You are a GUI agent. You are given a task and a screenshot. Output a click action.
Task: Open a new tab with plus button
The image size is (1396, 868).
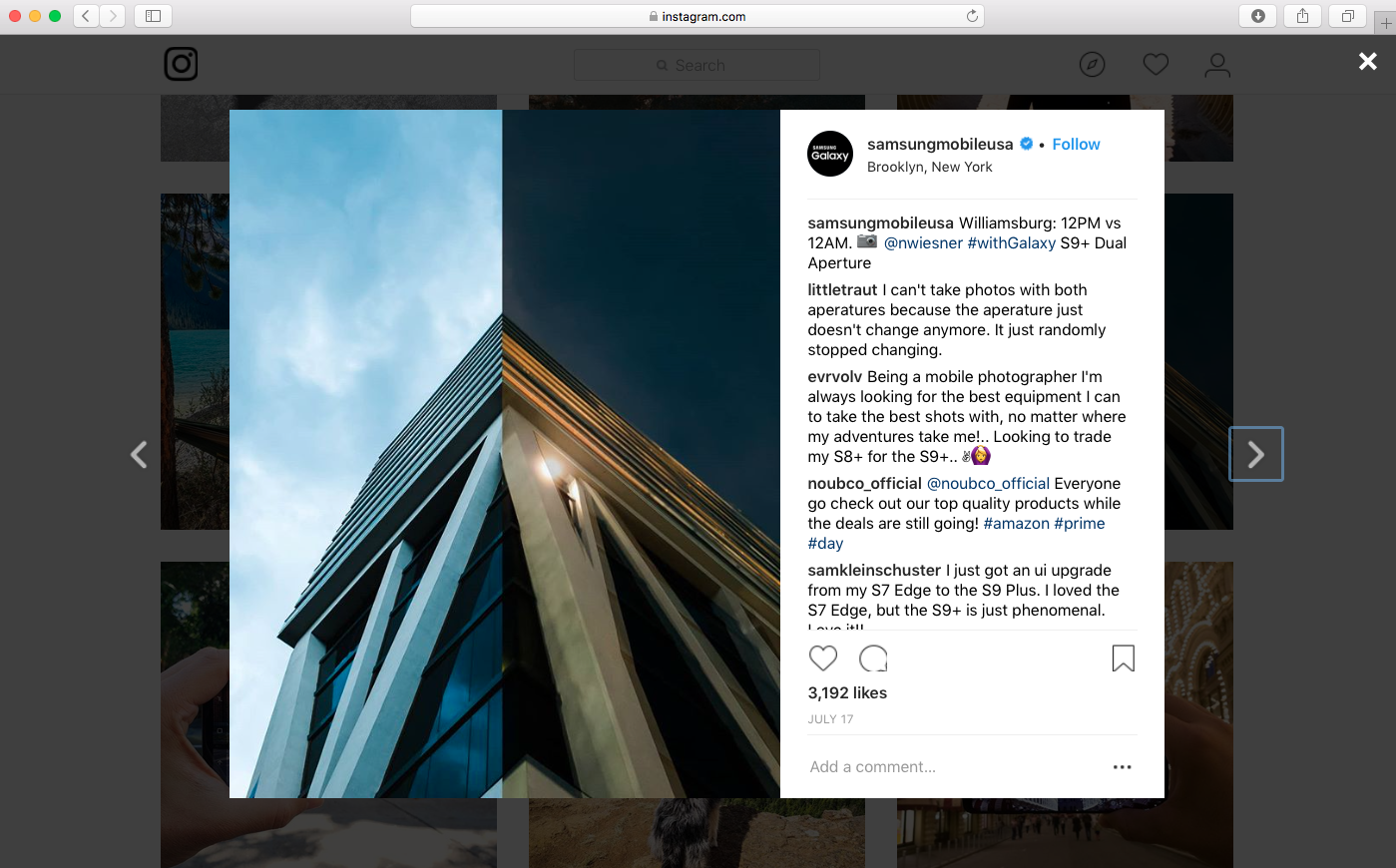point(1386,24)
